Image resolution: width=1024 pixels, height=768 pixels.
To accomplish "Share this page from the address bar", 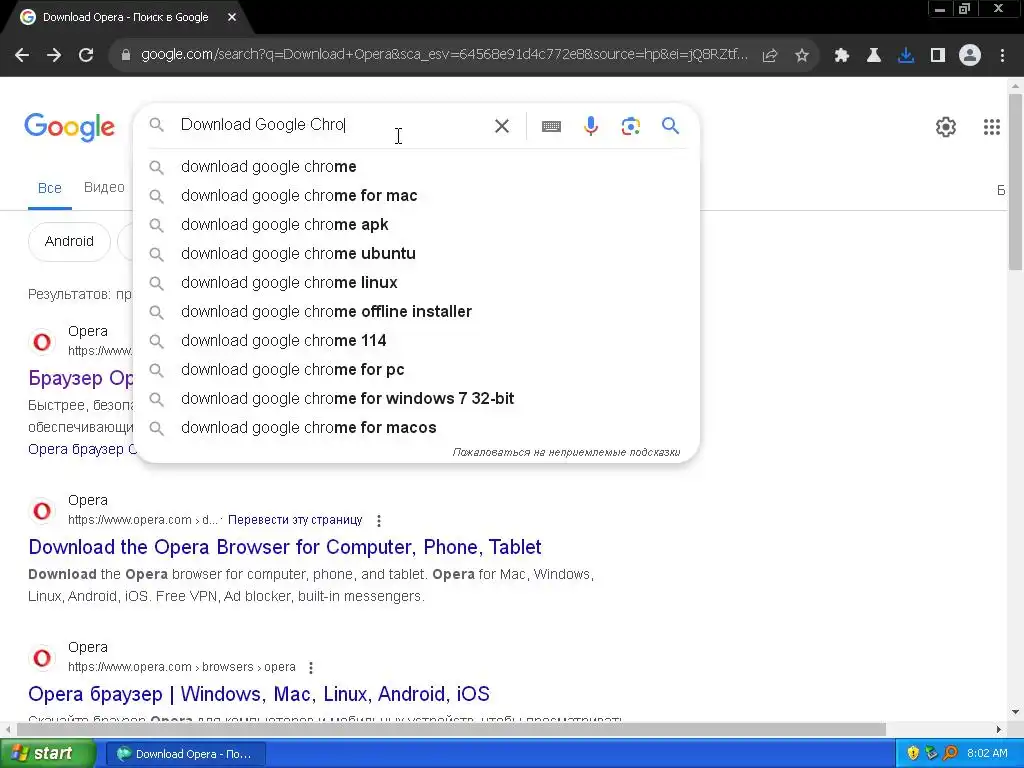I will point(770,56).
